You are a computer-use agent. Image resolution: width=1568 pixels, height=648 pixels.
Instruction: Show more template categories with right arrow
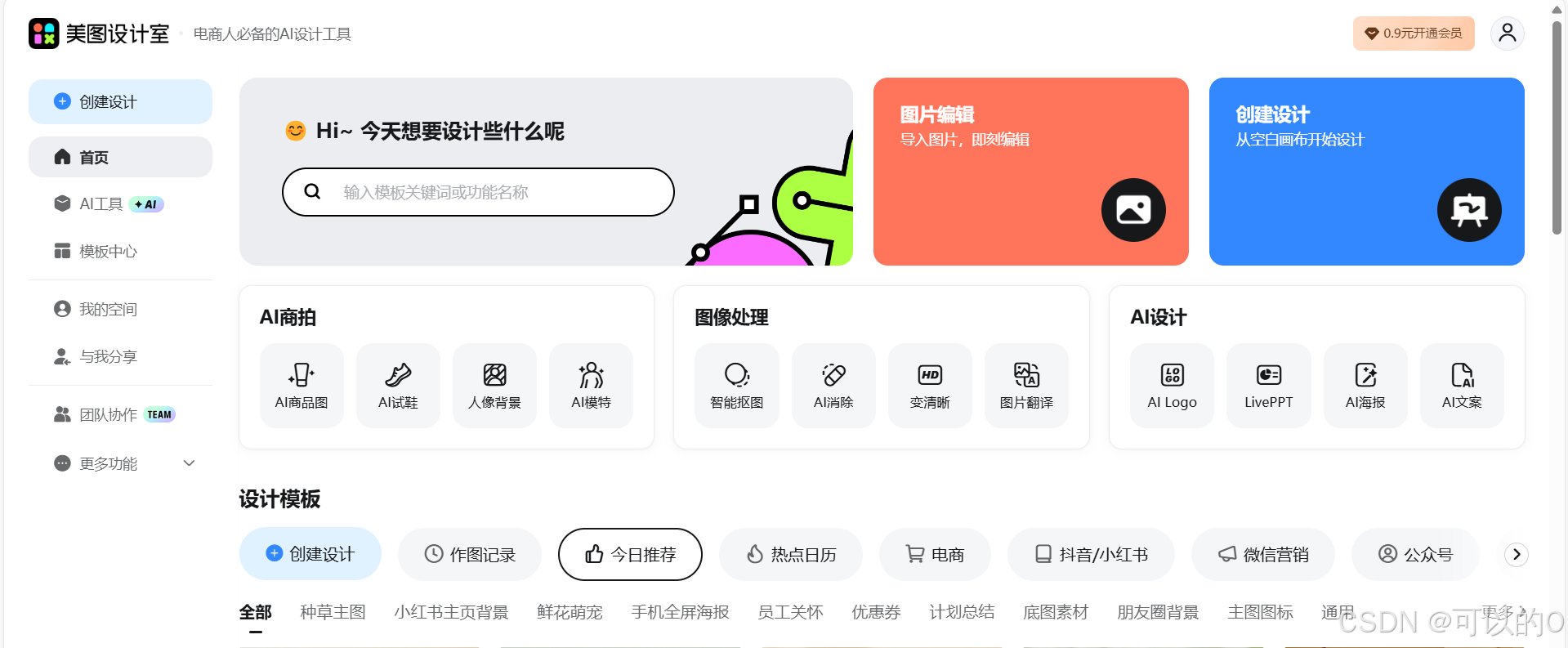coord(1517,554)
